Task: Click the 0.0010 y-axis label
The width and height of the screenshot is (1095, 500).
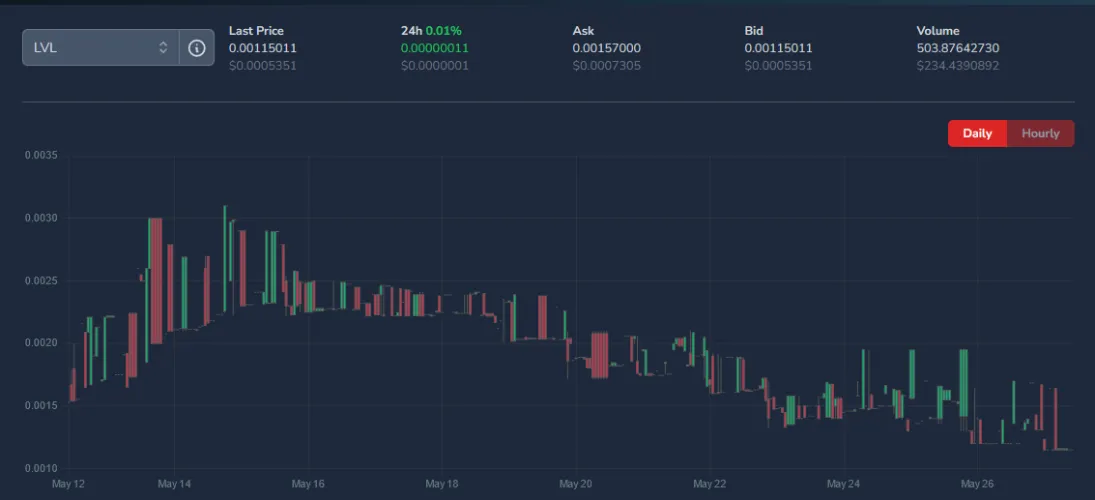Action: tap(41, 468)
